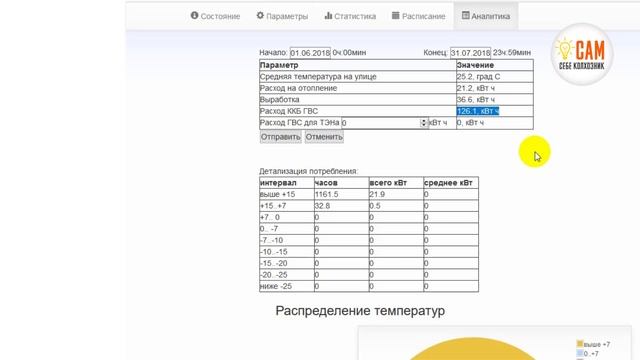
Task: Click the spinner arrows on the ТЭН field
Action: [x=424, y=123]
